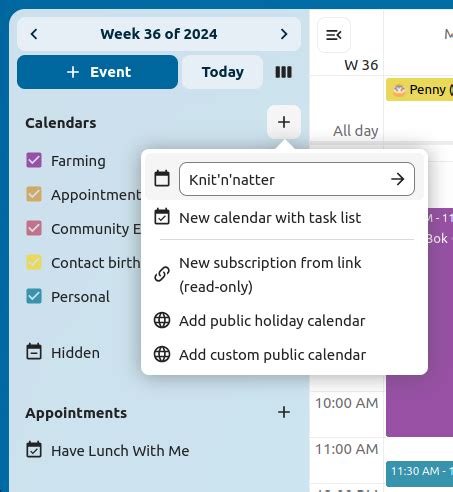The height and width of the screenshot is (492, 453).
Task: Toggle the yellow Contact birthdays checkbox
Action: pos(34,262)
